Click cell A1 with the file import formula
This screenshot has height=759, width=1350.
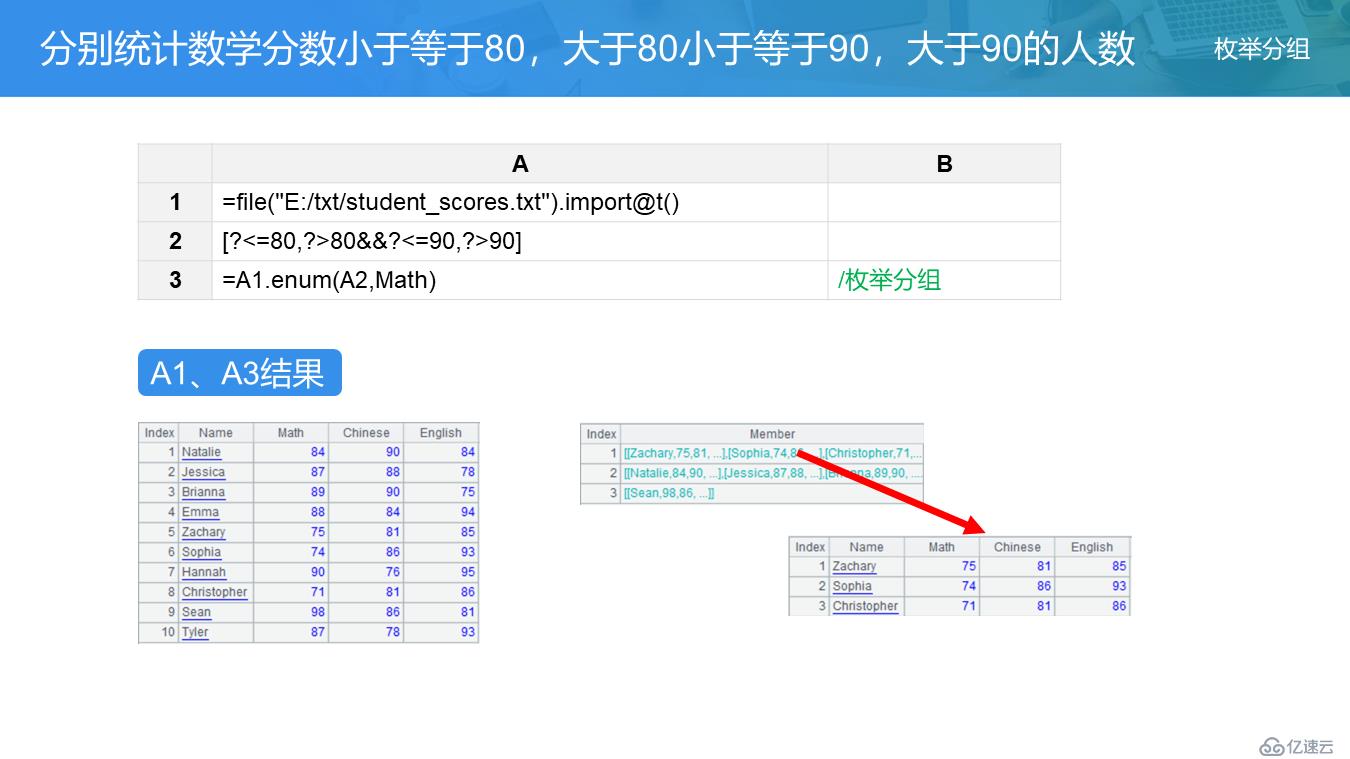click(x=520, y=202)
